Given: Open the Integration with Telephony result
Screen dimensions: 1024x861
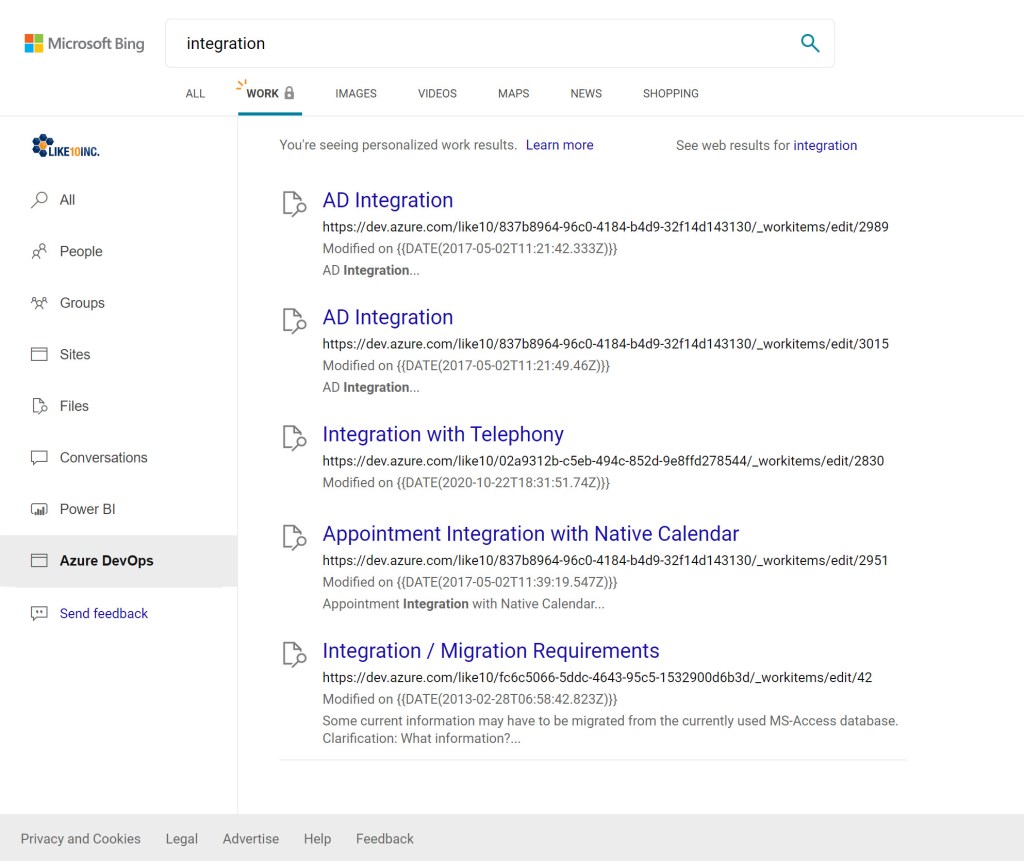Looking at the screenshot, I should (x=442, y=434).
